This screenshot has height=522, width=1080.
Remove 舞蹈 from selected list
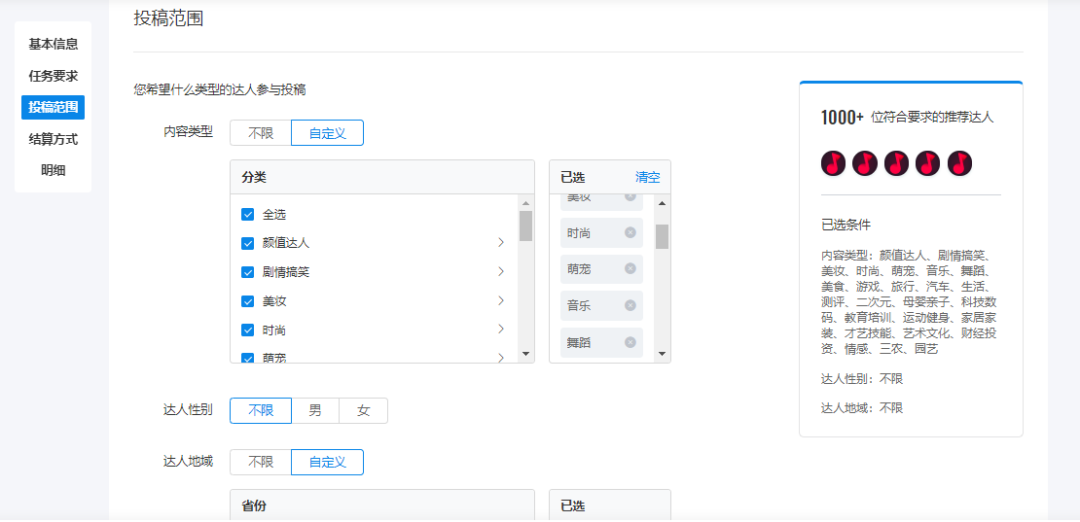click(x=630, y=342)
